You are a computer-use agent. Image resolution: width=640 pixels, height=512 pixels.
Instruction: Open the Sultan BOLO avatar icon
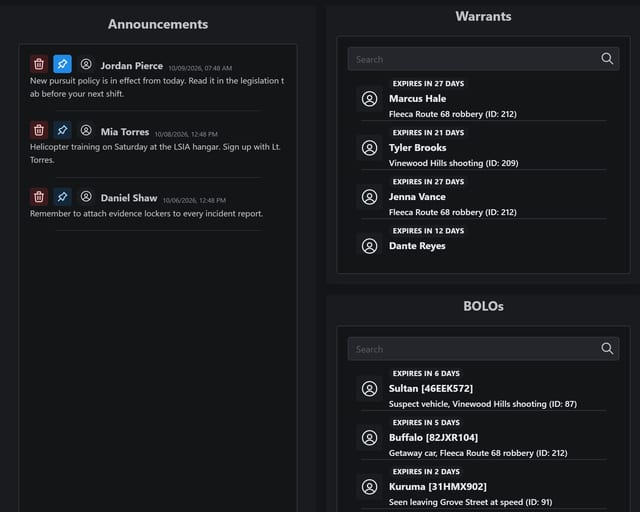pos(369,389)
